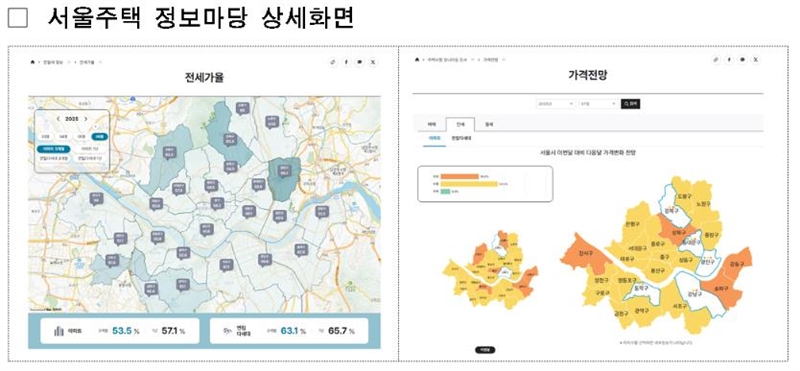
Task: Toggle the highlighted apartment median option
Action: point(53,149)
